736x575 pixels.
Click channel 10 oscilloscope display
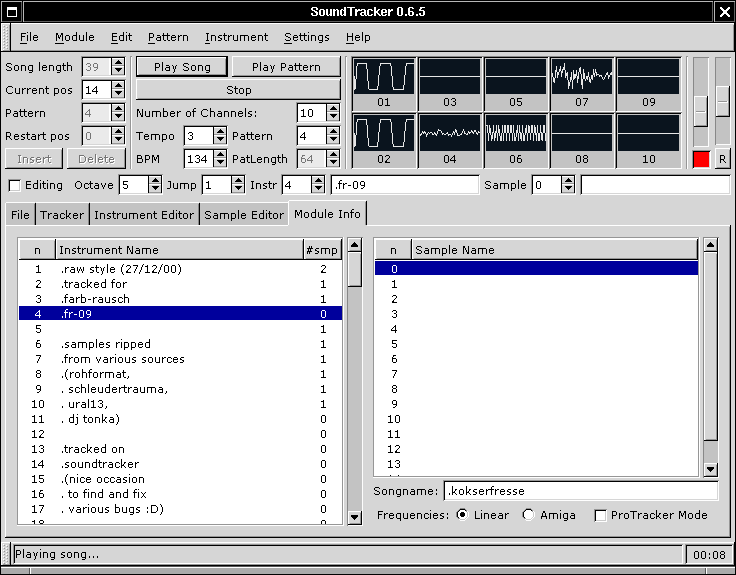click(x=648, y=134)
